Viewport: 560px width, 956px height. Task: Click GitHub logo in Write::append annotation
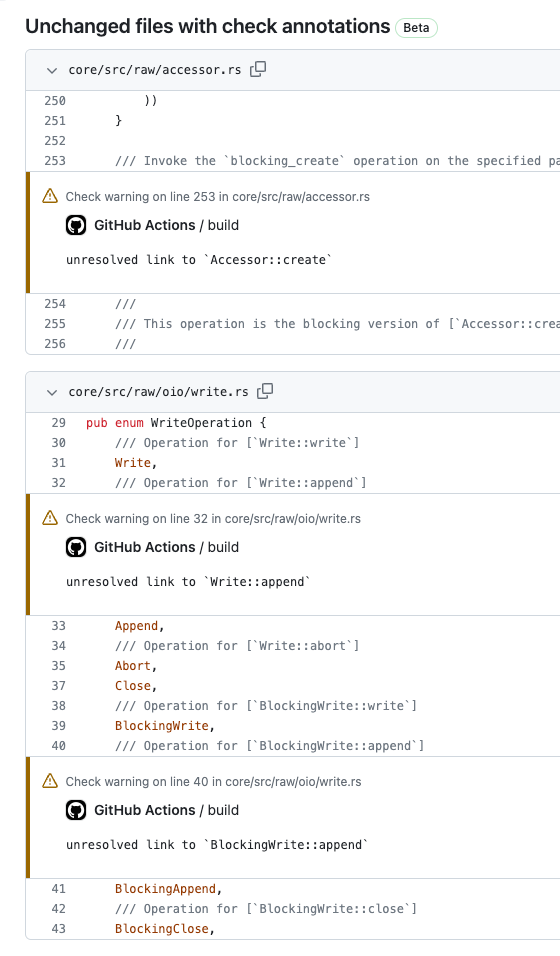[x=76, y=548]
